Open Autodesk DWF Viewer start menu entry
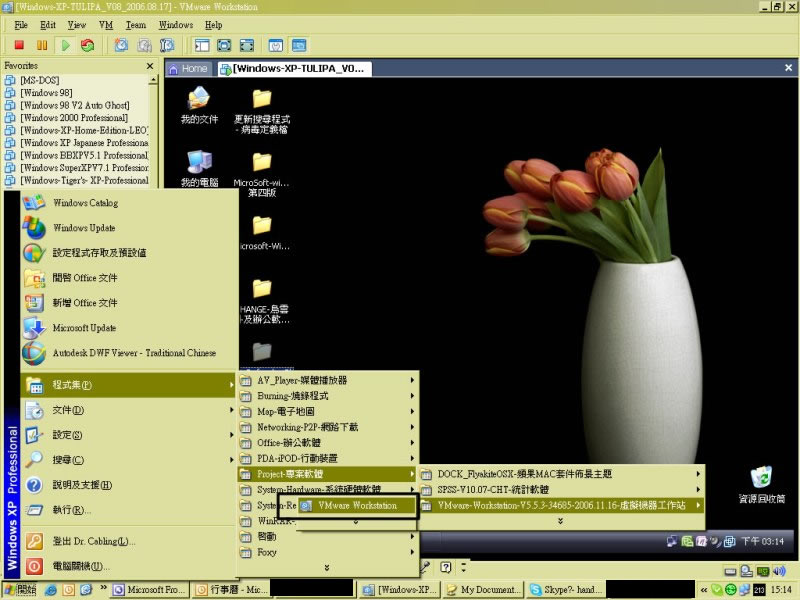This screenshot has width=800, height=600. [x=129, y=353]
